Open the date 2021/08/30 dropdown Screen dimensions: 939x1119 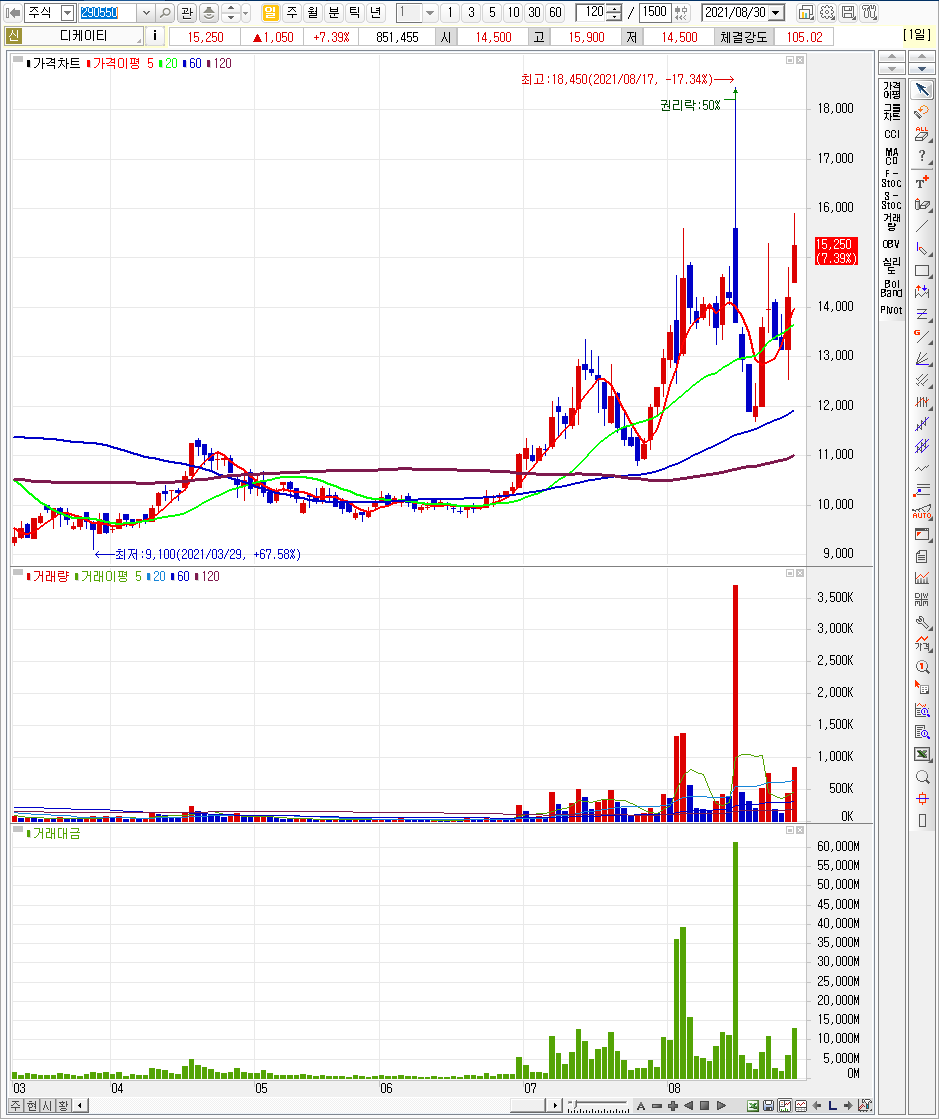(x=777, y=13)
